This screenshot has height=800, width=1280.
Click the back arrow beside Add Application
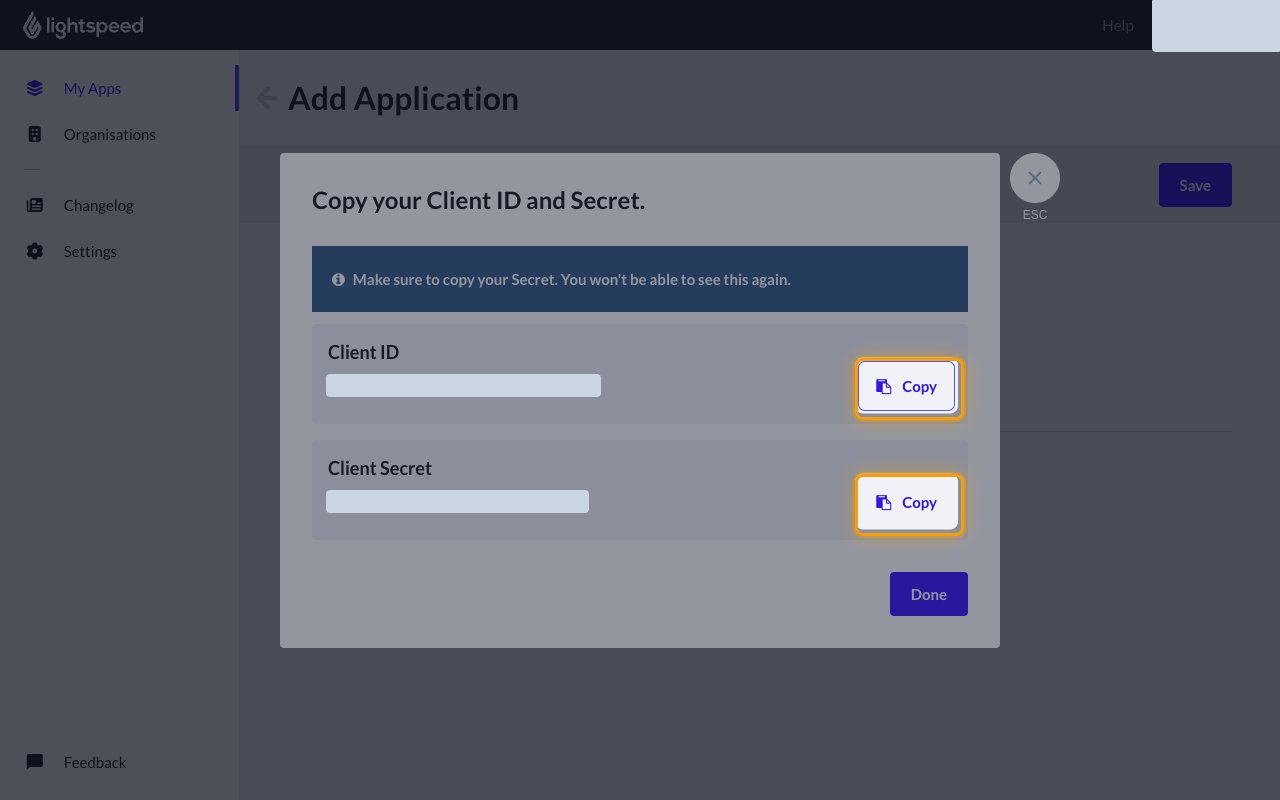[266, 98]
